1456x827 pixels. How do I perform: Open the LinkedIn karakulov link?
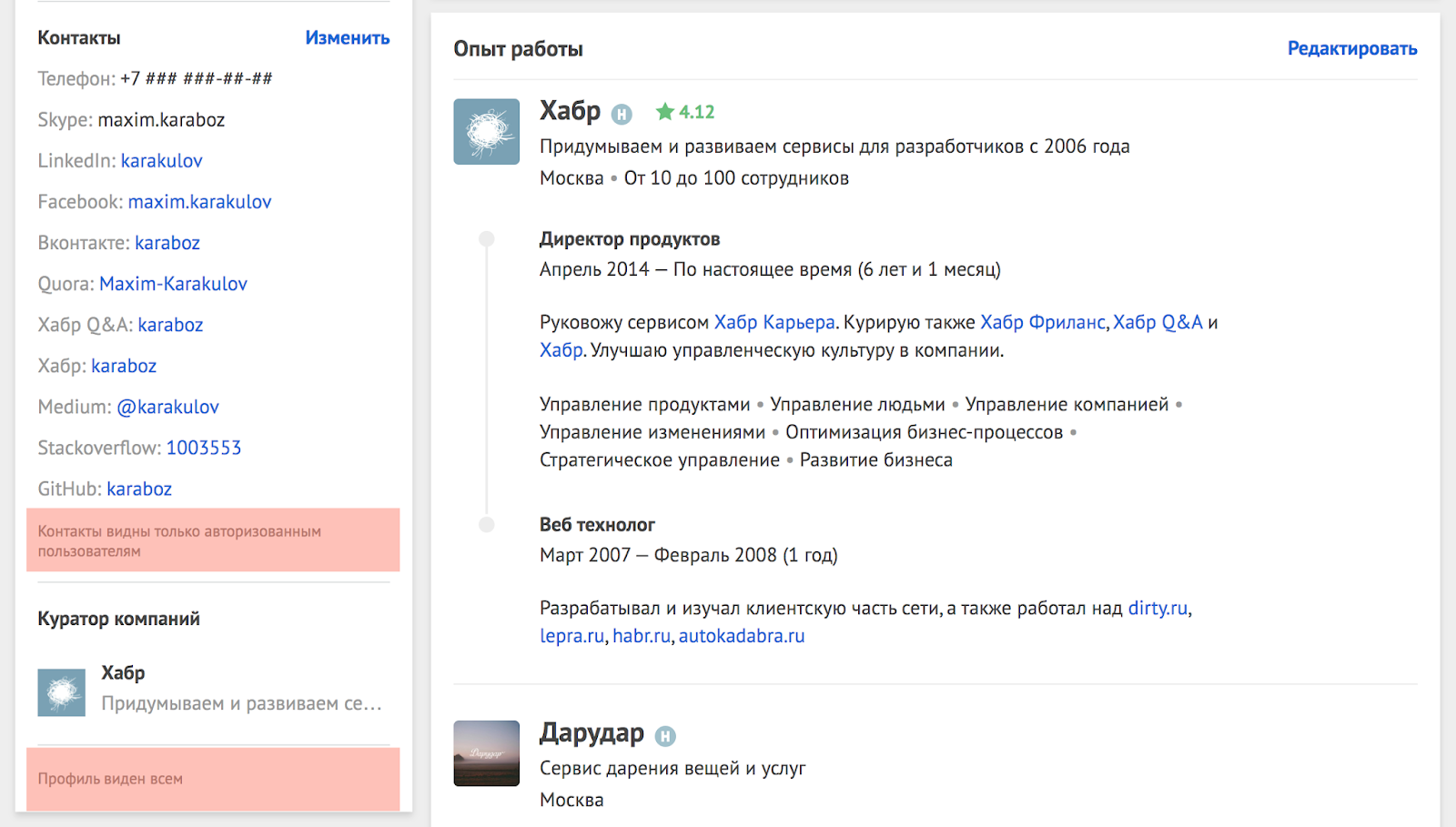pyautogui.click(x=162, y=161)
